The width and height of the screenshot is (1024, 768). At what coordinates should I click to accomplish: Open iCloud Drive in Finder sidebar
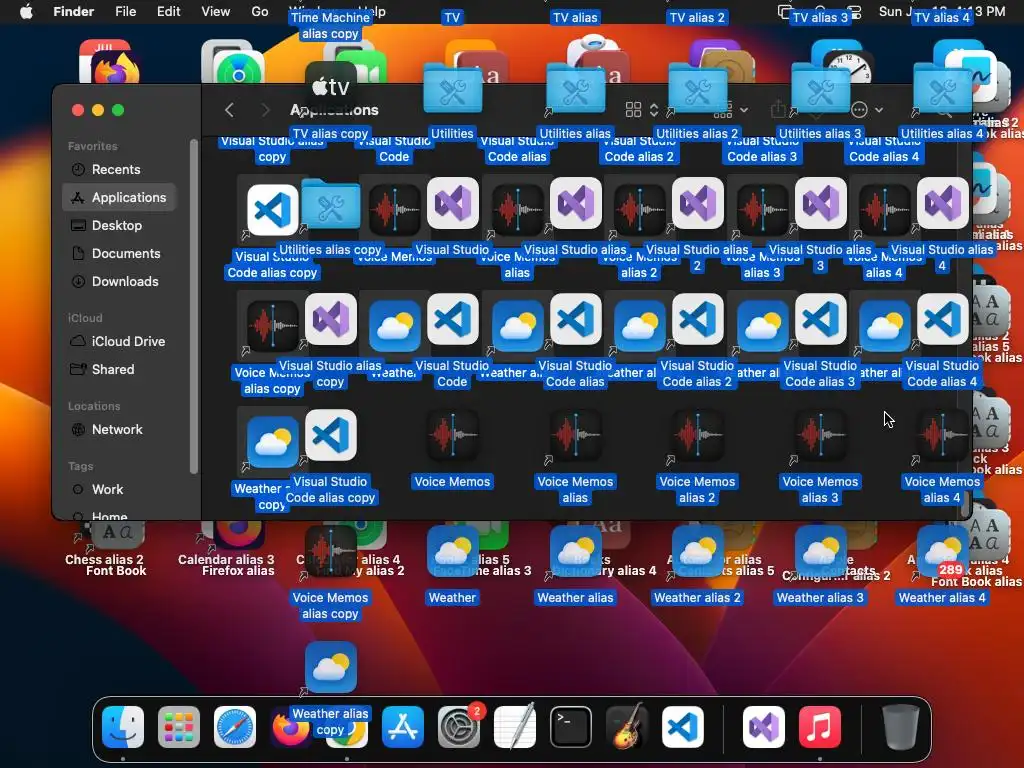pyautogui.click(x=119, y=341)
